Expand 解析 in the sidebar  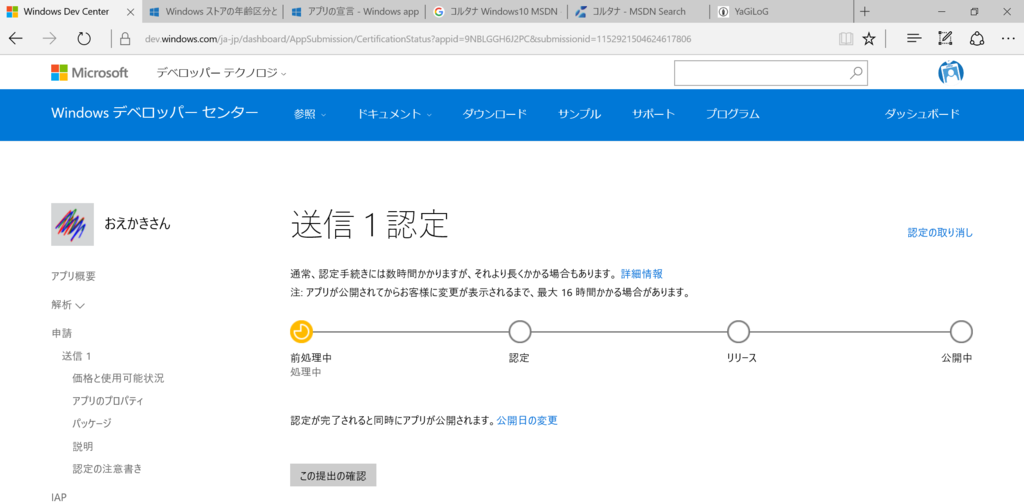(68, 305)
